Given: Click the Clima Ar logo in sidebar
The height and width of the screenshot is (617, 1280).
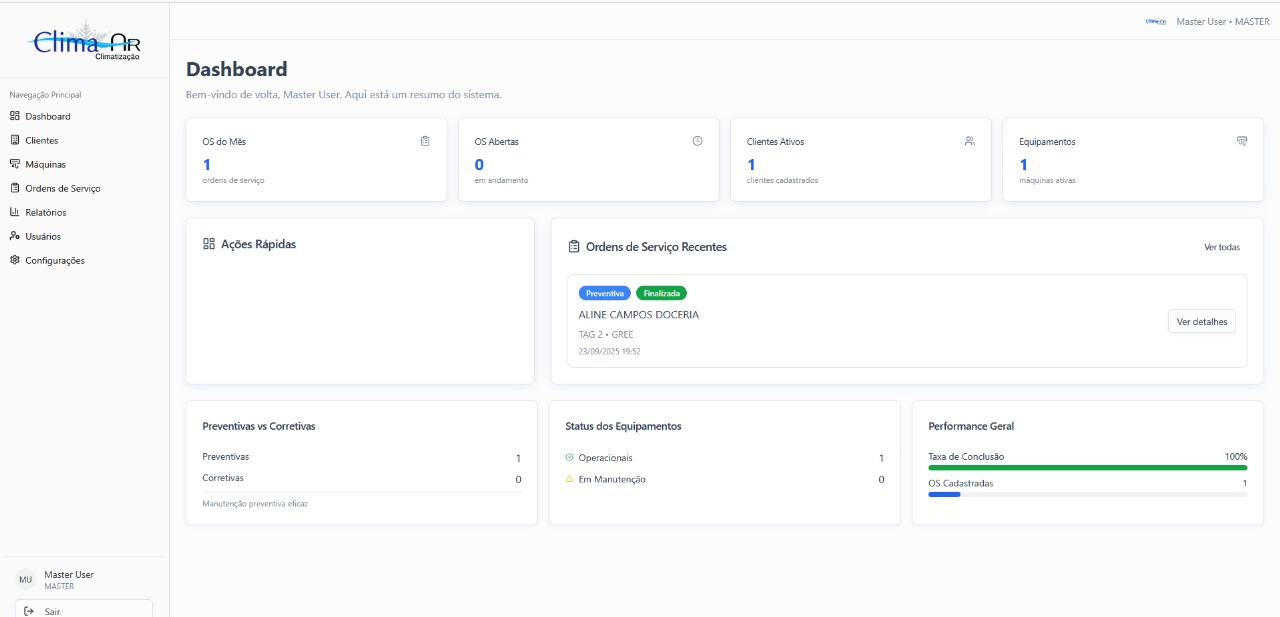Looking at the screenshot, I should (85, 42).
